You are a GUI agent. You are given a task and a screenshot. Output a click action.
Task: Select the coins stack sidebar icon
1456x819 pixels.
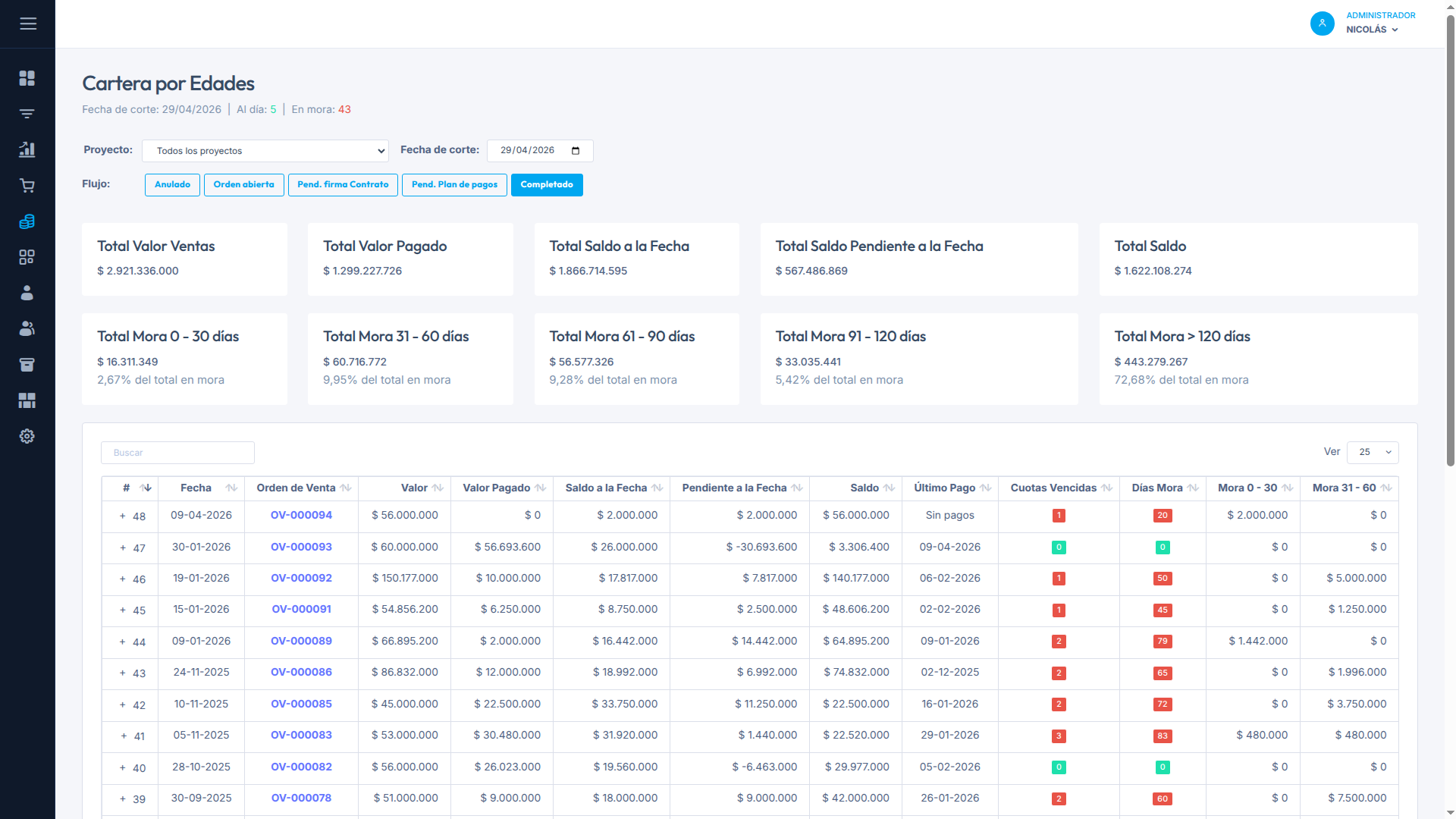click(27, 221)
